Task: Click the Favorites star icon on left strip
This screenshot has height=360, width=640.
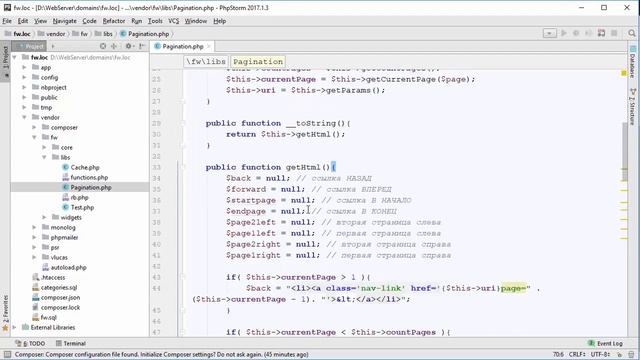Action: pyautogui.click(x=5, y=328)
